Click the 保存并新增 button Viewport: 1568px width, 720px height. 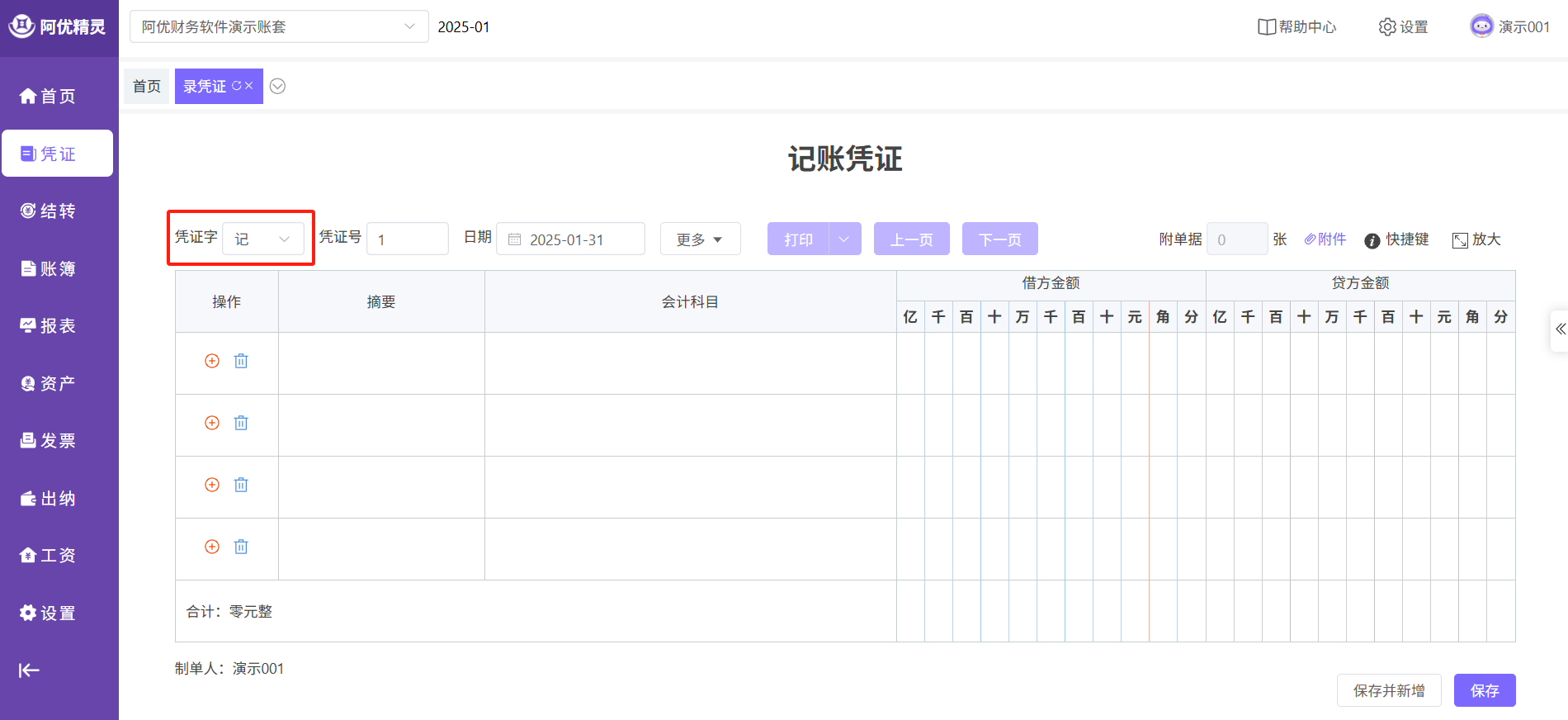(x=1389, y=690)
